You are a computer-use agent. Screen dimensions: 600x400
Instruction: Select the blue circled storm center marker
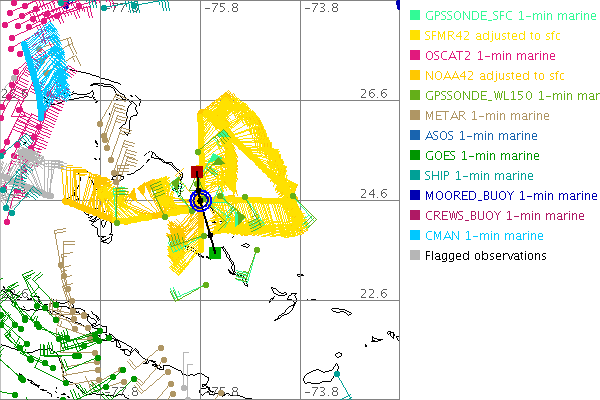(x=199, y=200)
